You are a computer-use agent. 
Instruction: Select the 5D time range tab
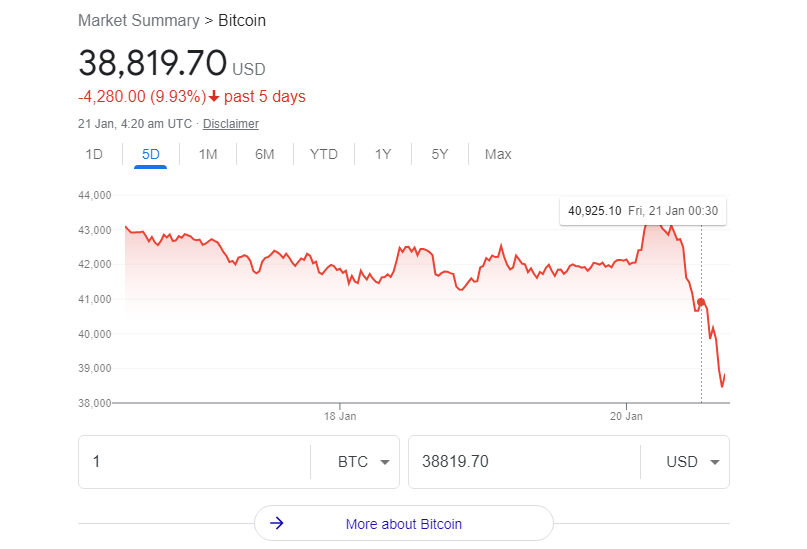click(x=150, y=154)
